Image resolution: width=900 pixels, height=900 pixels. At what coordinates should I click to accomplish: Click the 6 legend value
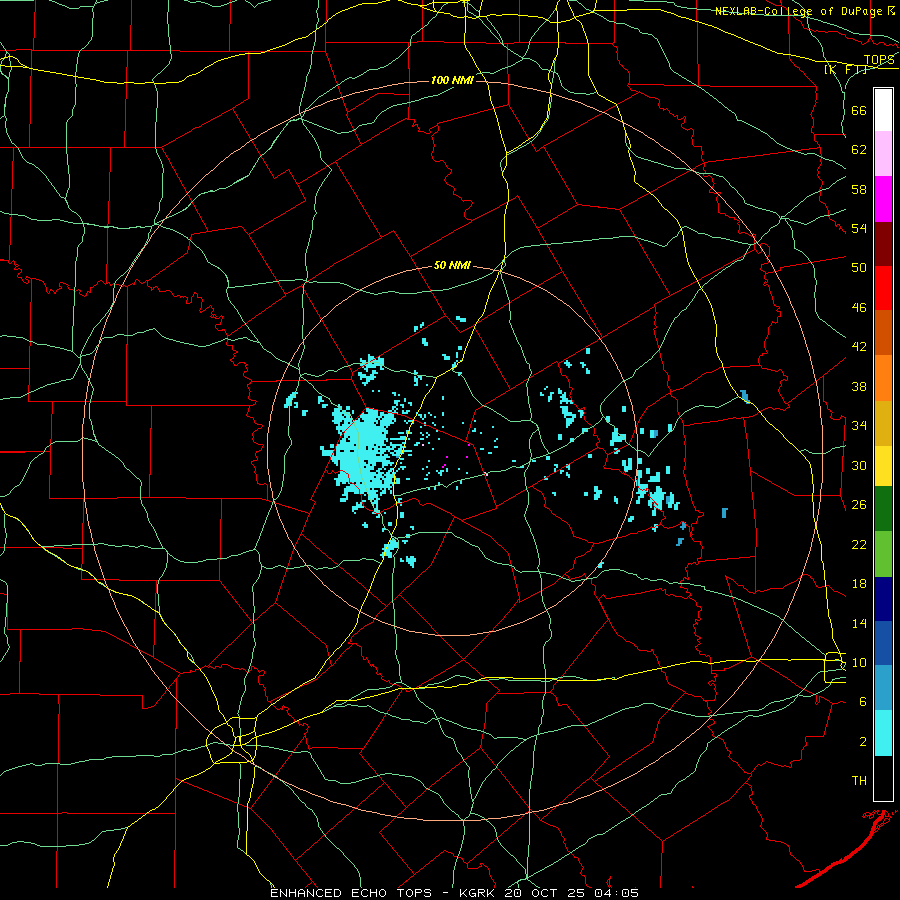863,702
